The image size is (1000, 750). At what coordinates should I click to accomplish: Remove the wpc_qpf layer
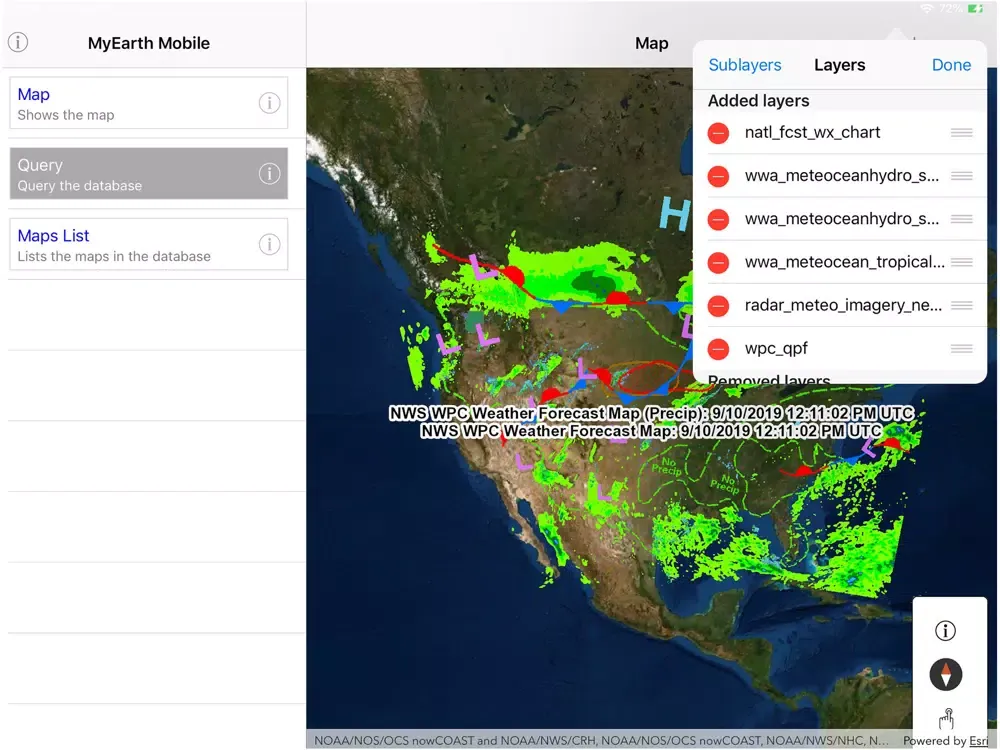(x=718, y=349)
